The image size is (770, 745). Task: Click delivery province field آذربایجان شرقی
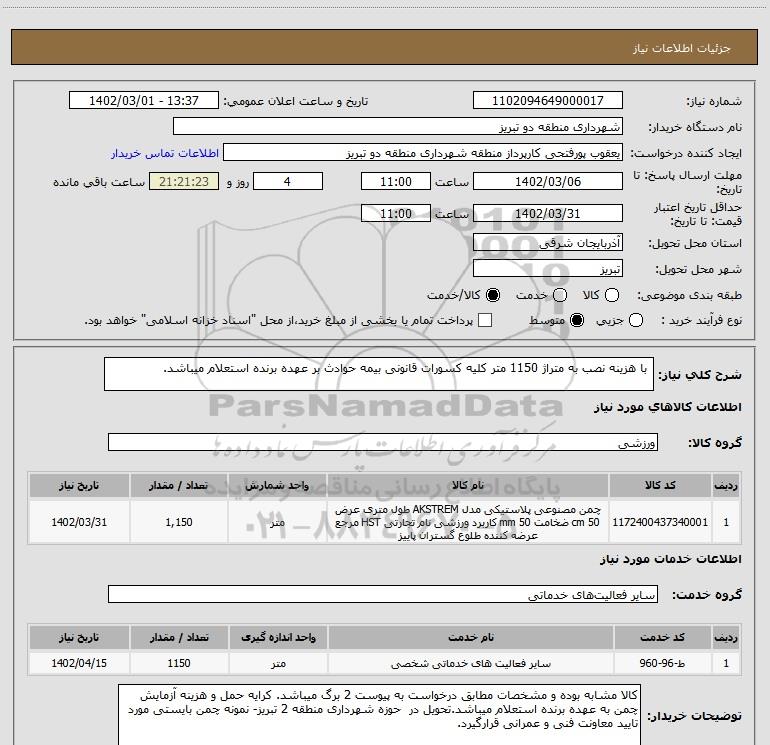pos(548,242)
